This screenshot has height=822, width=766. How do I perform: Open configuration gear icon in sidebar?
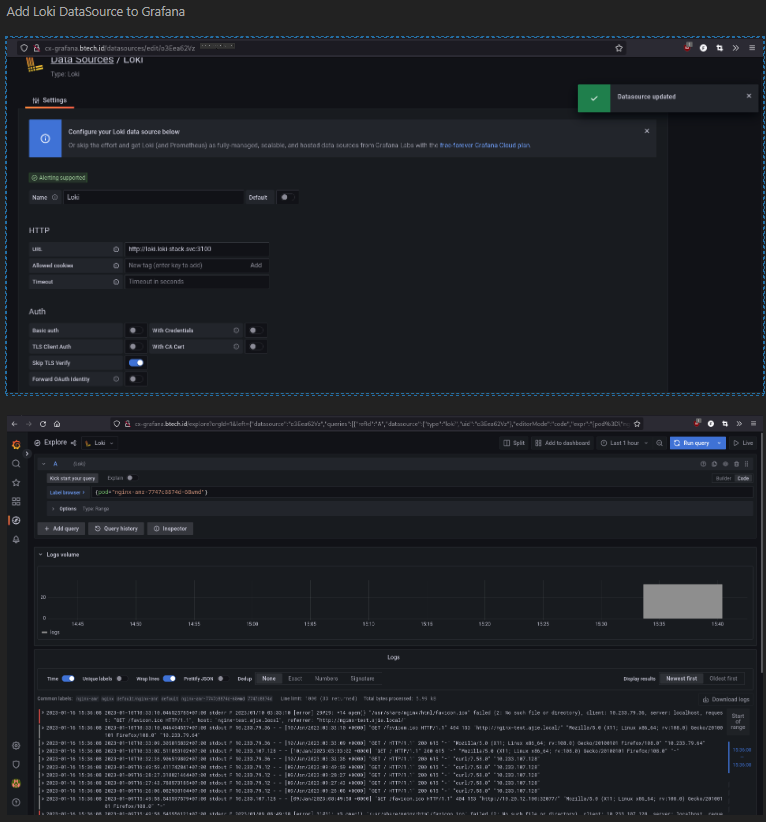(16, 745)
